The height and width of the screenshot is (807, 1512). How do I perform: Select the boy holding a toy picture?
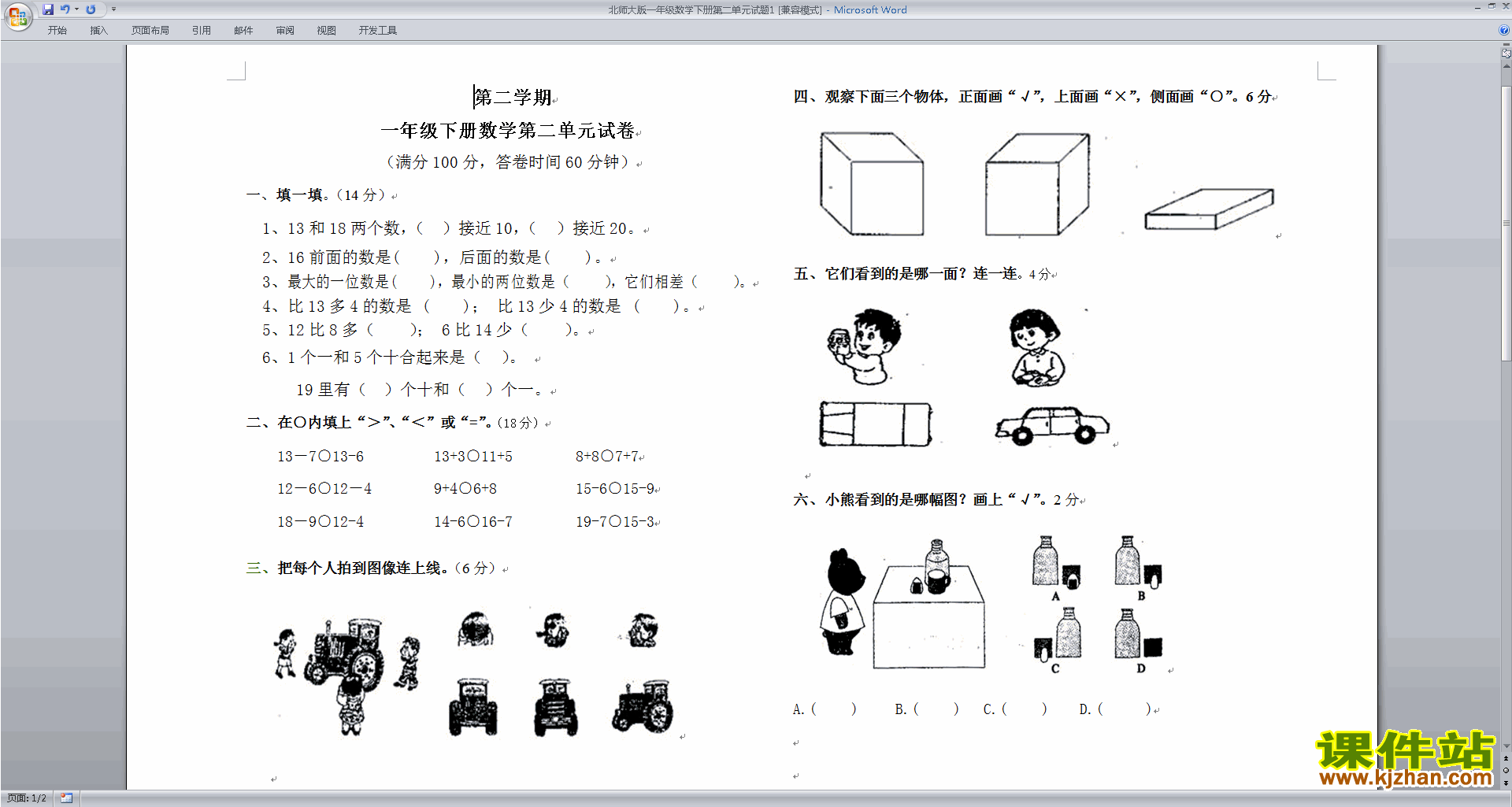[864, 346]
